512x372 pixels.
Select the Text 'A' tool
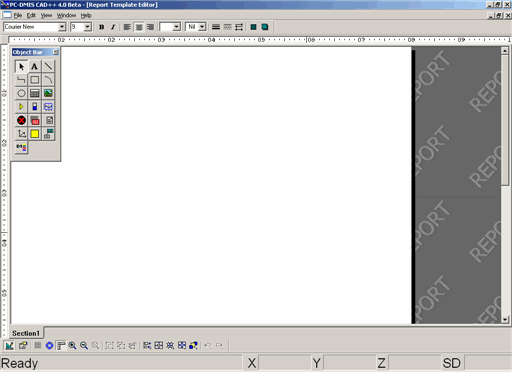pyautogui.click(x=35, y=66)
